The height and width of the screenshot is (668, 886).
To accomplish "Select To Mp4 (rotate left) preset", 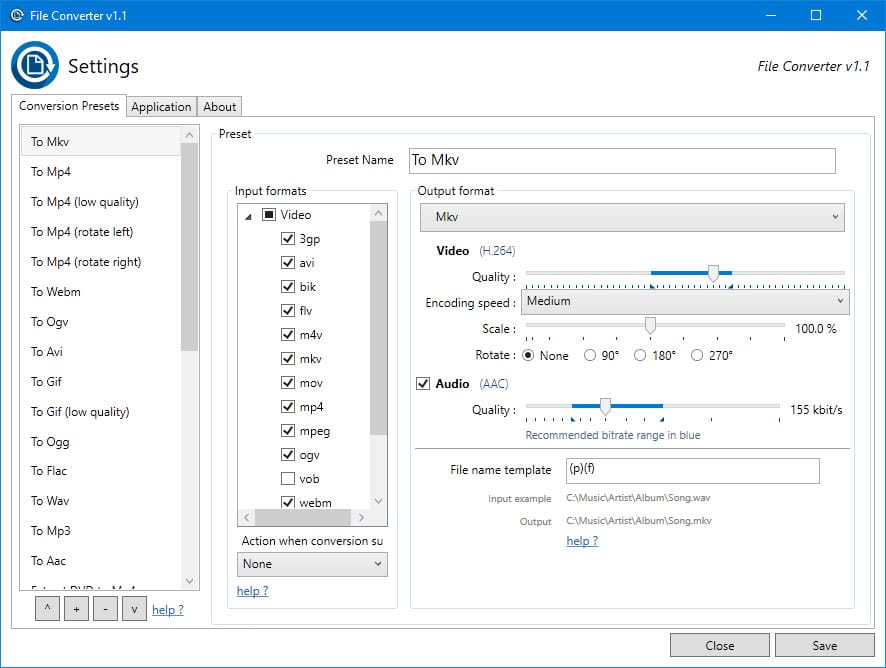I will (x=101, y=232).
